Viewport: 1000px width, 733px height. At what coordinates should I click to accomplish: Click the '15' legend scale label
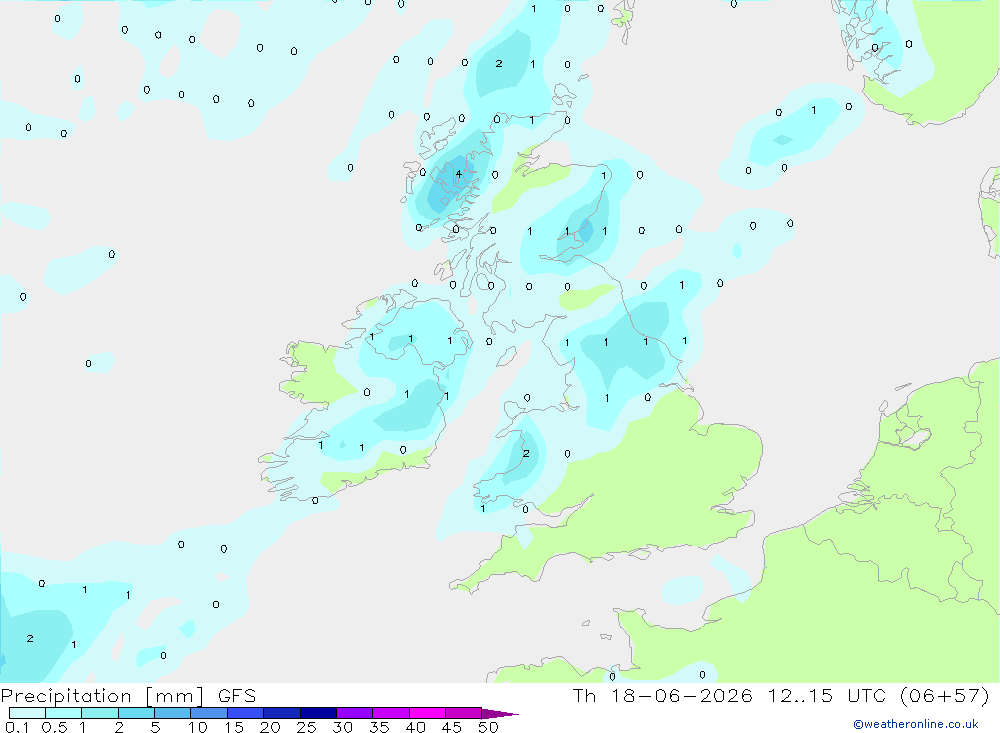(233, 727)
